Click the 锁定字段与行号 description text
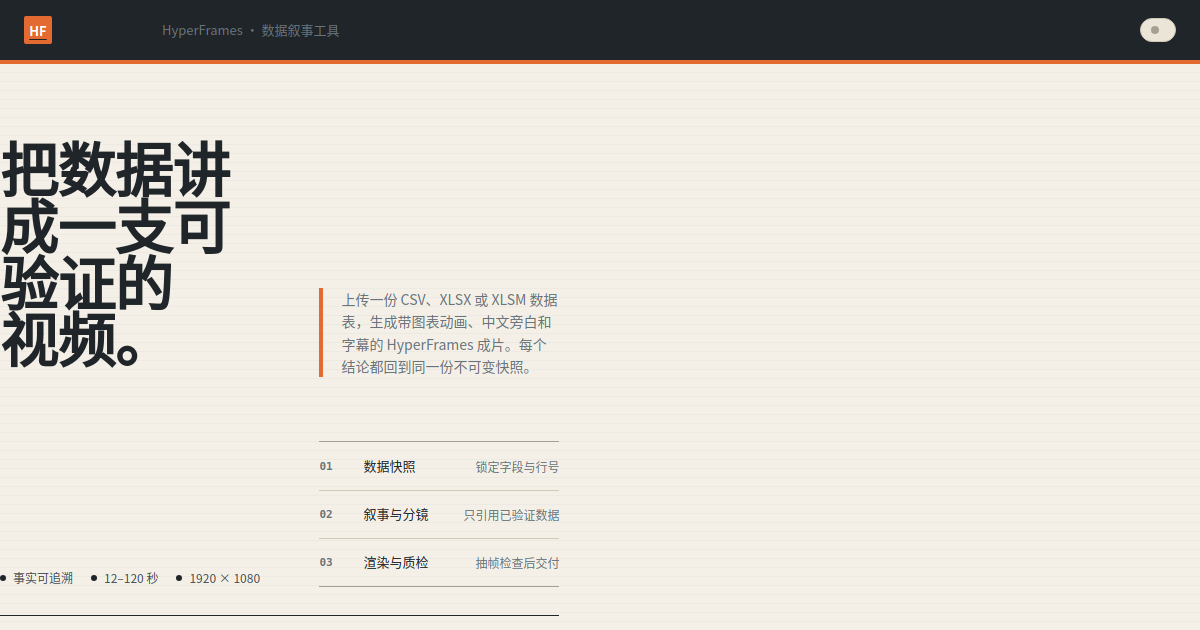 (517, 467)
